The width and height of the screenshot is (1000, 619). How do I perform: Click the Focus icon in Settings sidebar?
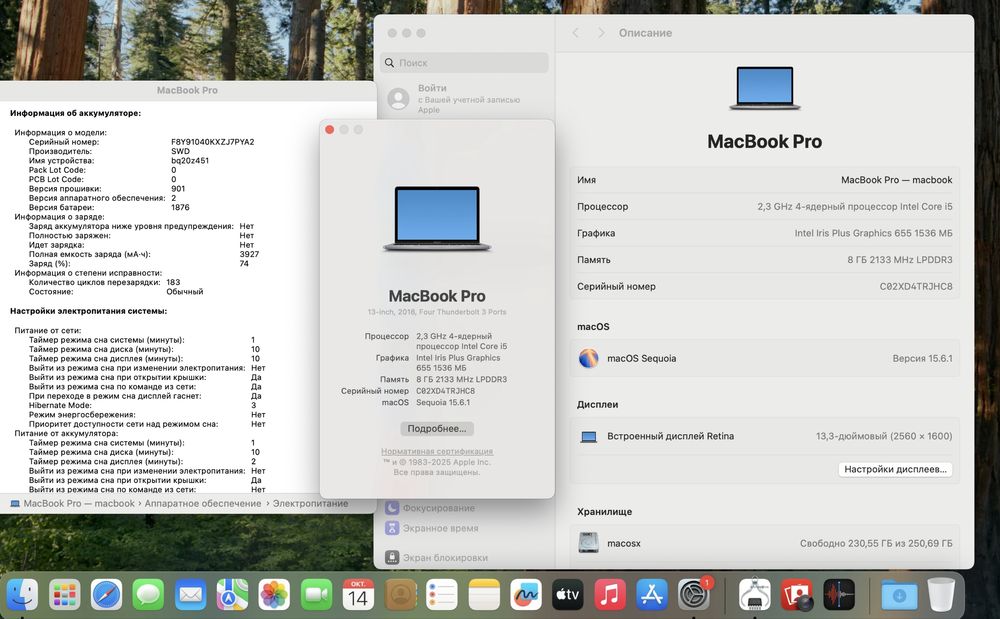click(x=392, y=507)
